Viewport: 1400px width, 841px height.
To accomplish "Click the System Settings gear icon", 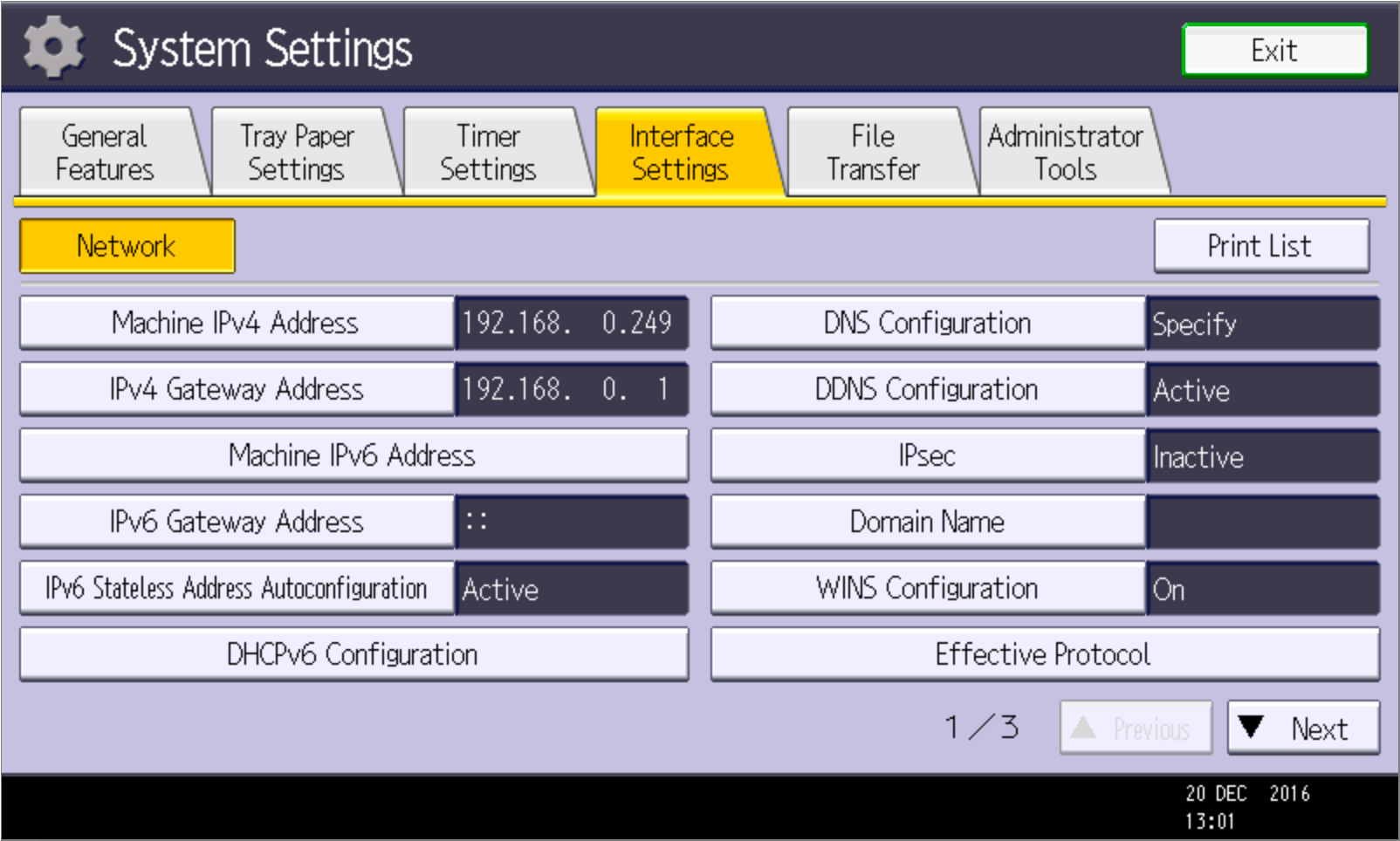I will (x=54, y=47).
